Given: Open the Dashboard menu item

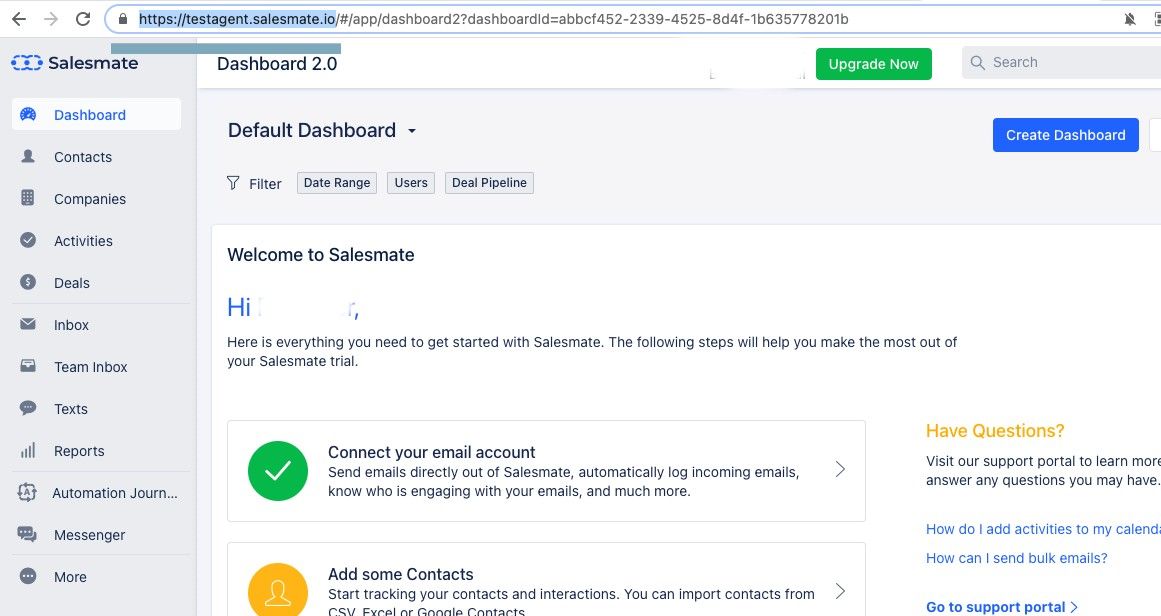Looking at the screenshot, I should pos(96,115).
